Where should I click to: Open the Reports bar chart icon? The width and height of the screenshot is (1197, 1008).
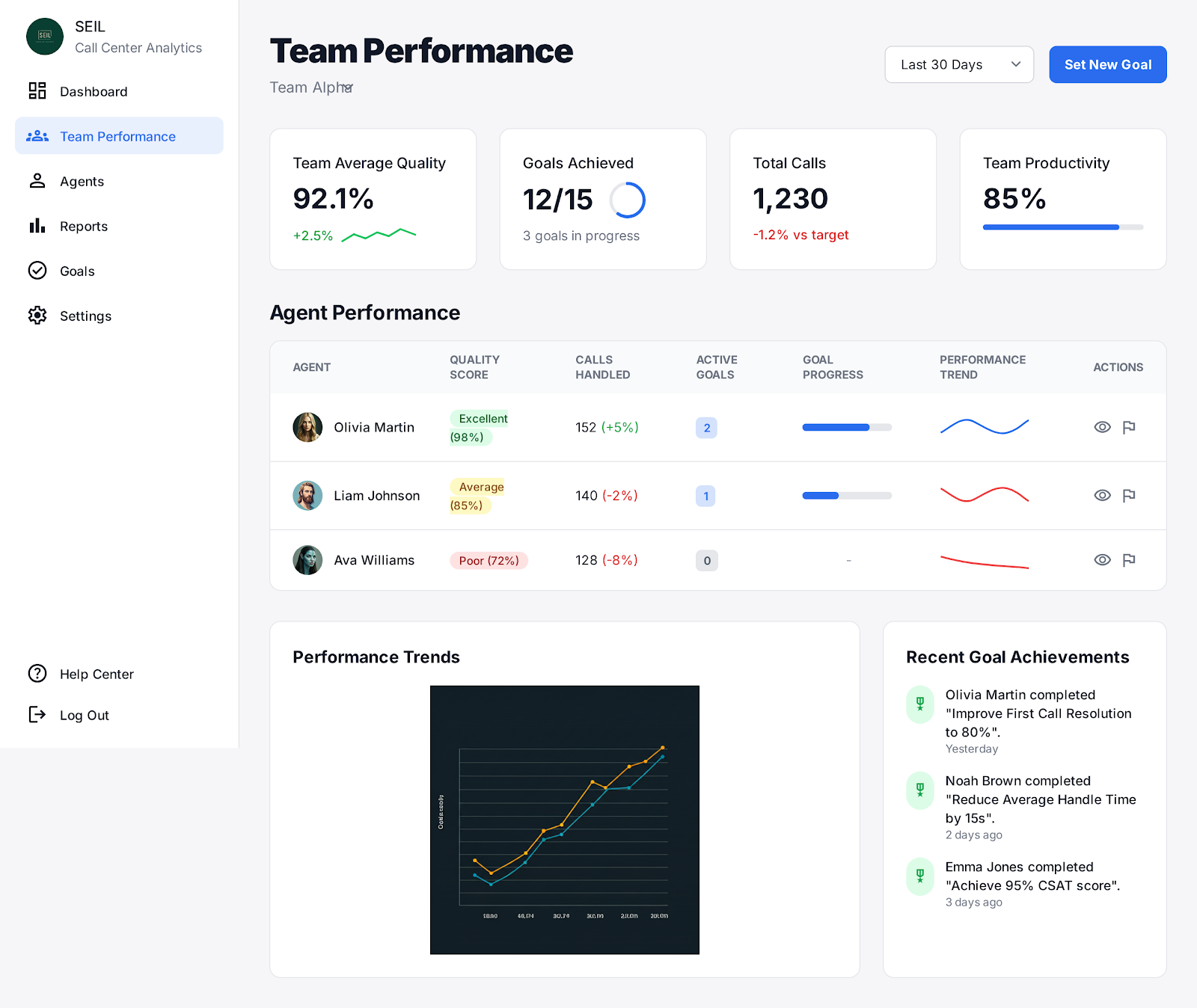[x=37, y=226]
